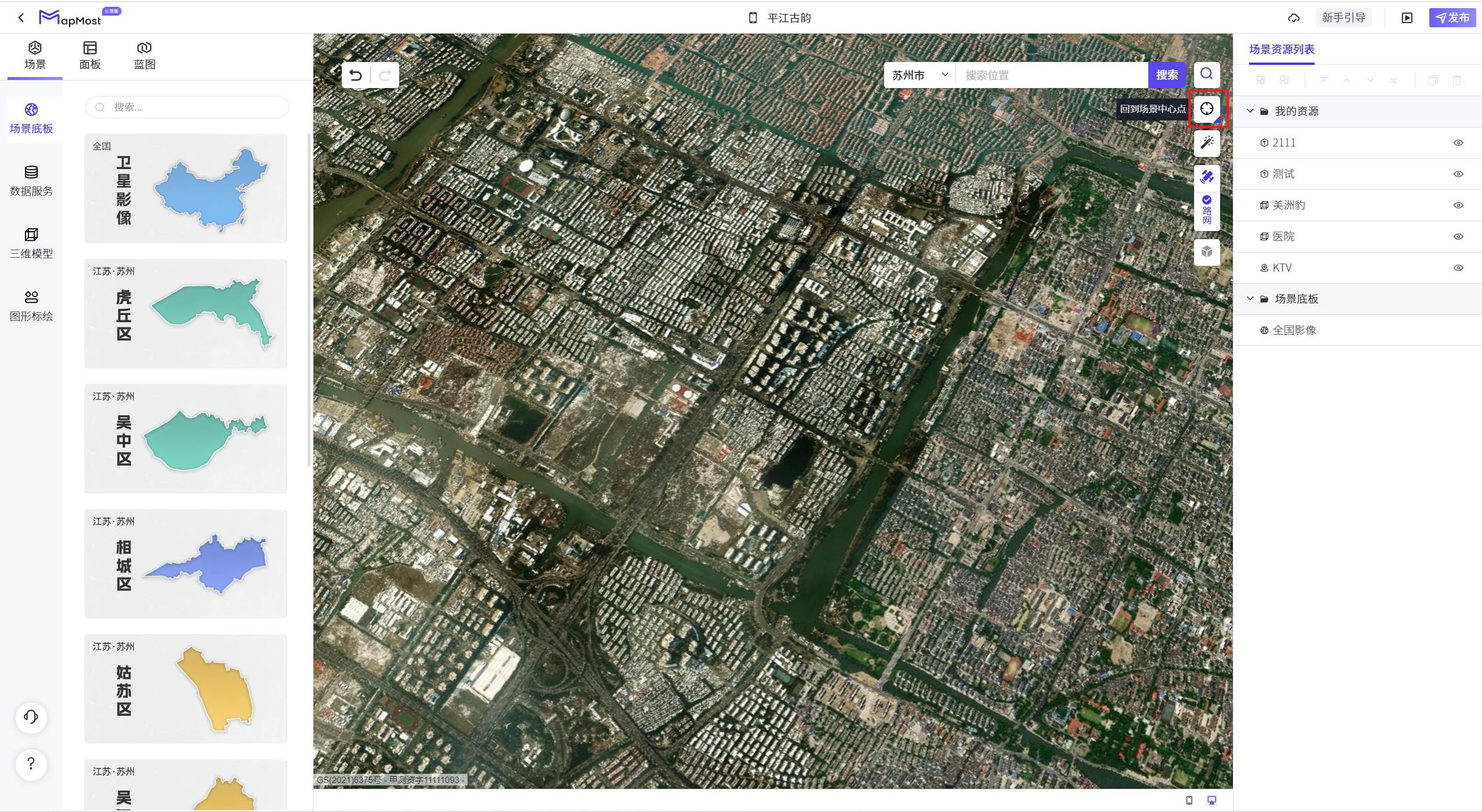The height and width of the screenshot is (812, 1482).
Task: Undo the last map action
Action: (x=356, y=75)
